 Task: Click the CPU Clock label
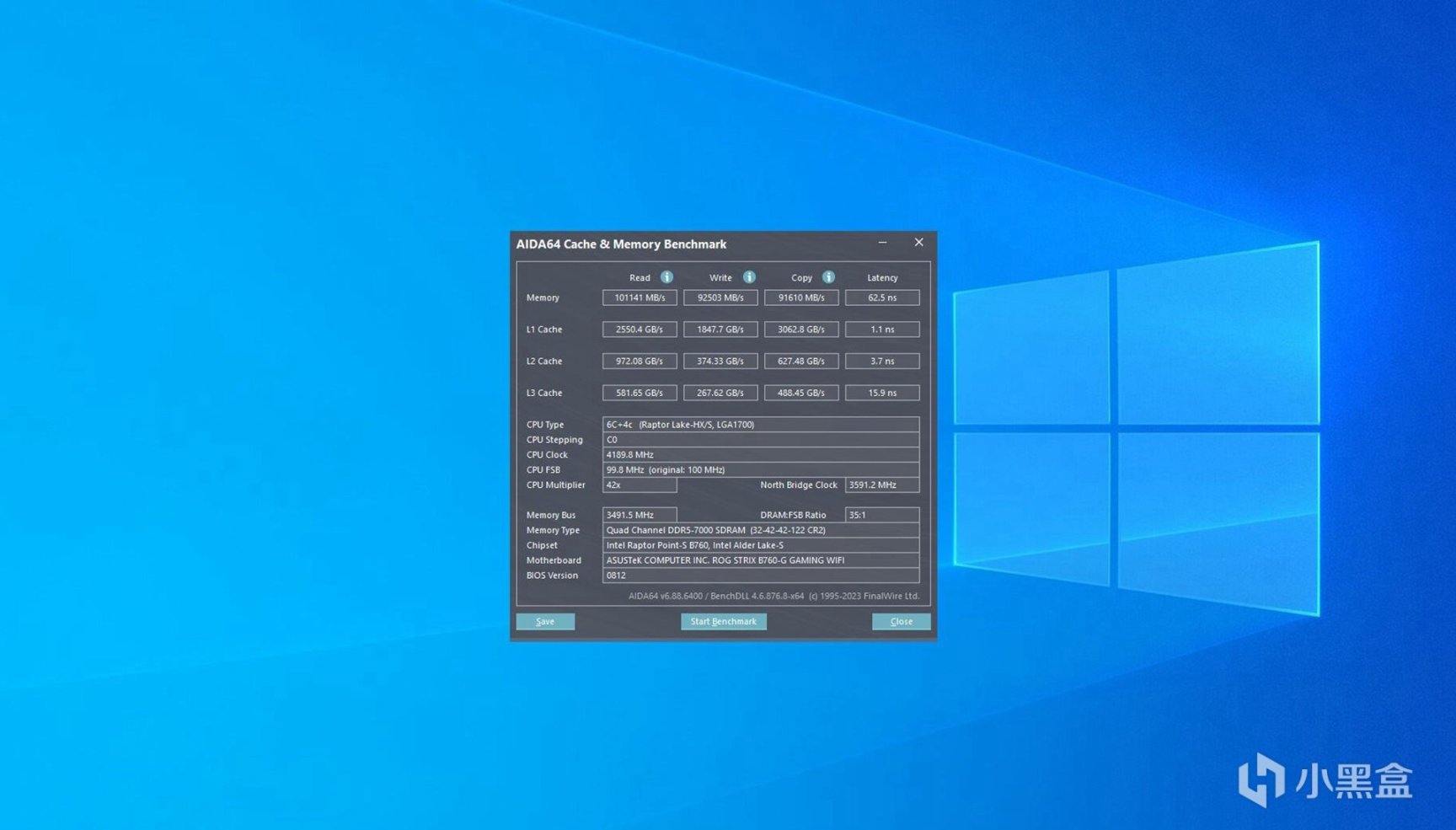pyautogui.click(x=547, y=455)
